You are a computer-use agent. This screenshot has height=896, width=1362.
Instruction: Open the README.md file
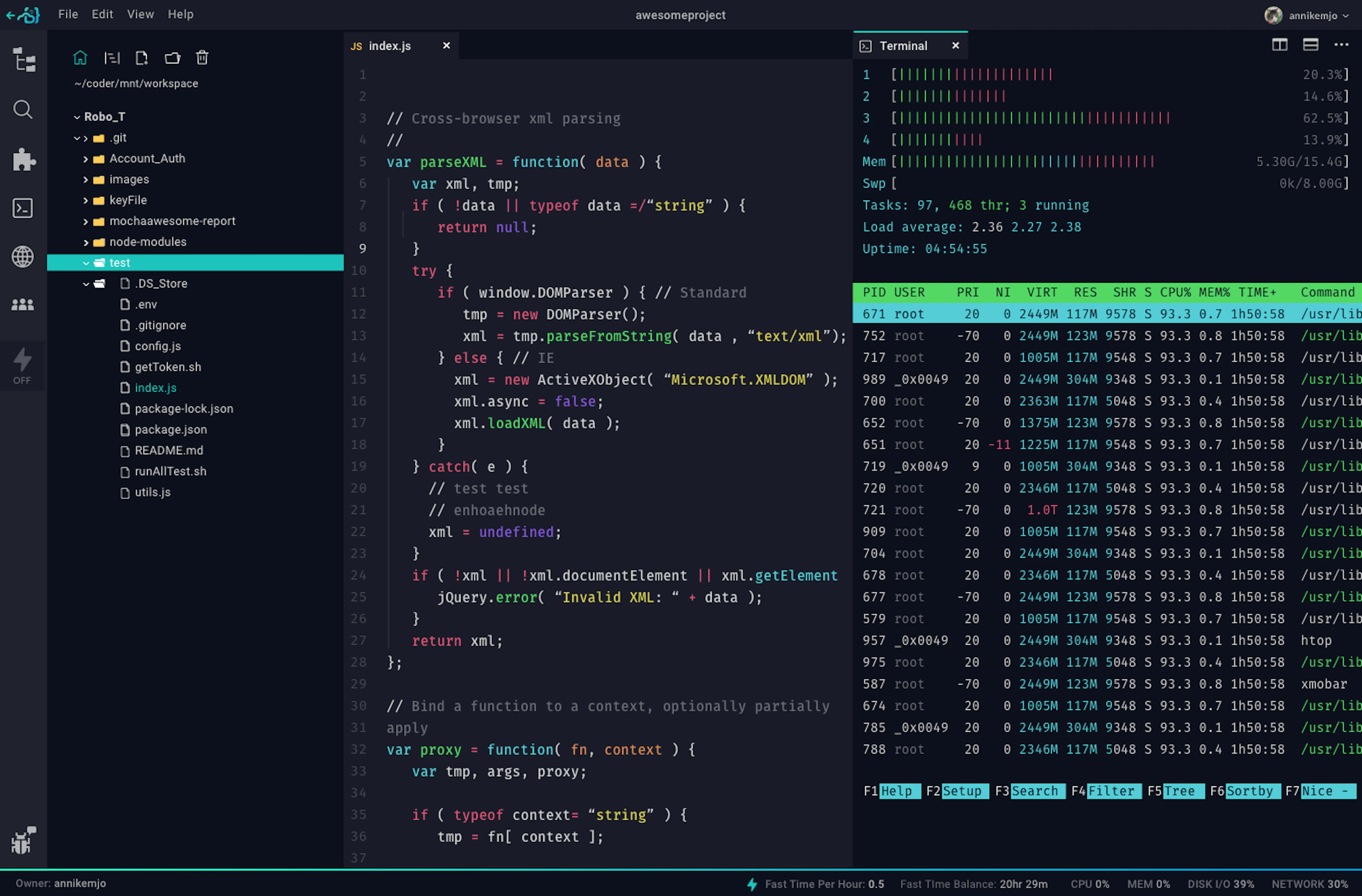click(x=169, y=450)
